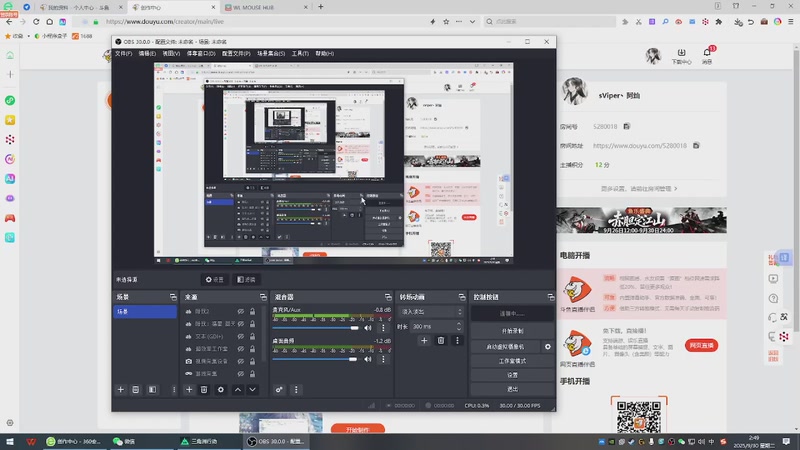The image size is (800, 450).
Task: Undock the 来源 panel via pop-out icon
Action: [x=263, y=297]
